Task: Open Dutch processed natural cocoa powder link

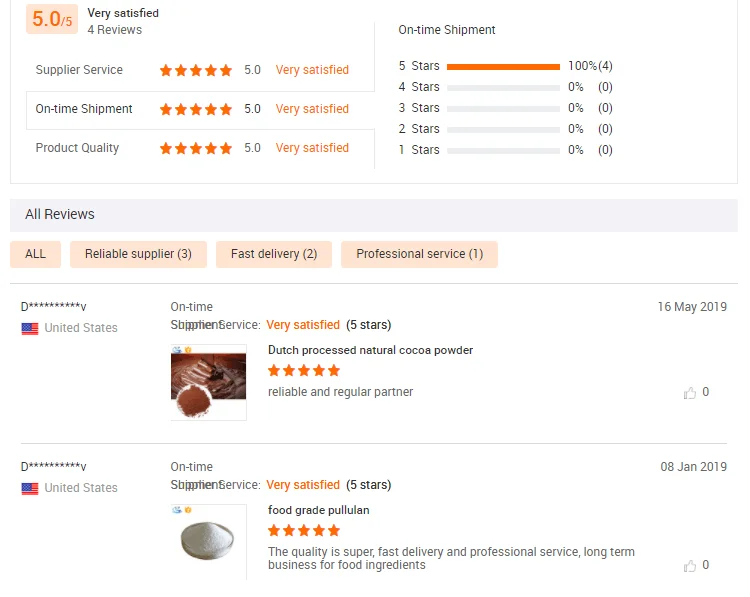Action: (370, 350)
